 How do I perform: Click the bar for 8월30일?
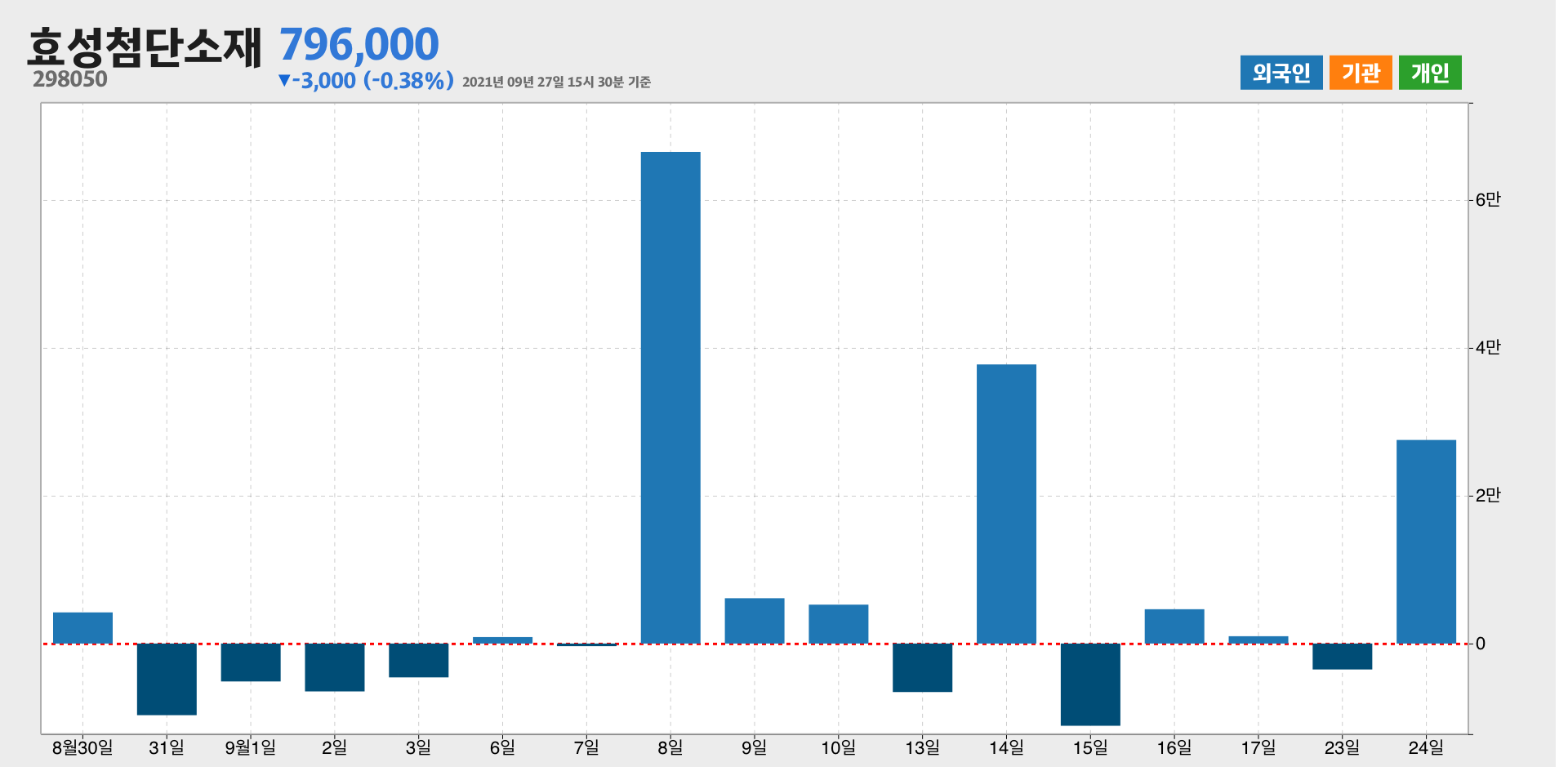point(82,627)
